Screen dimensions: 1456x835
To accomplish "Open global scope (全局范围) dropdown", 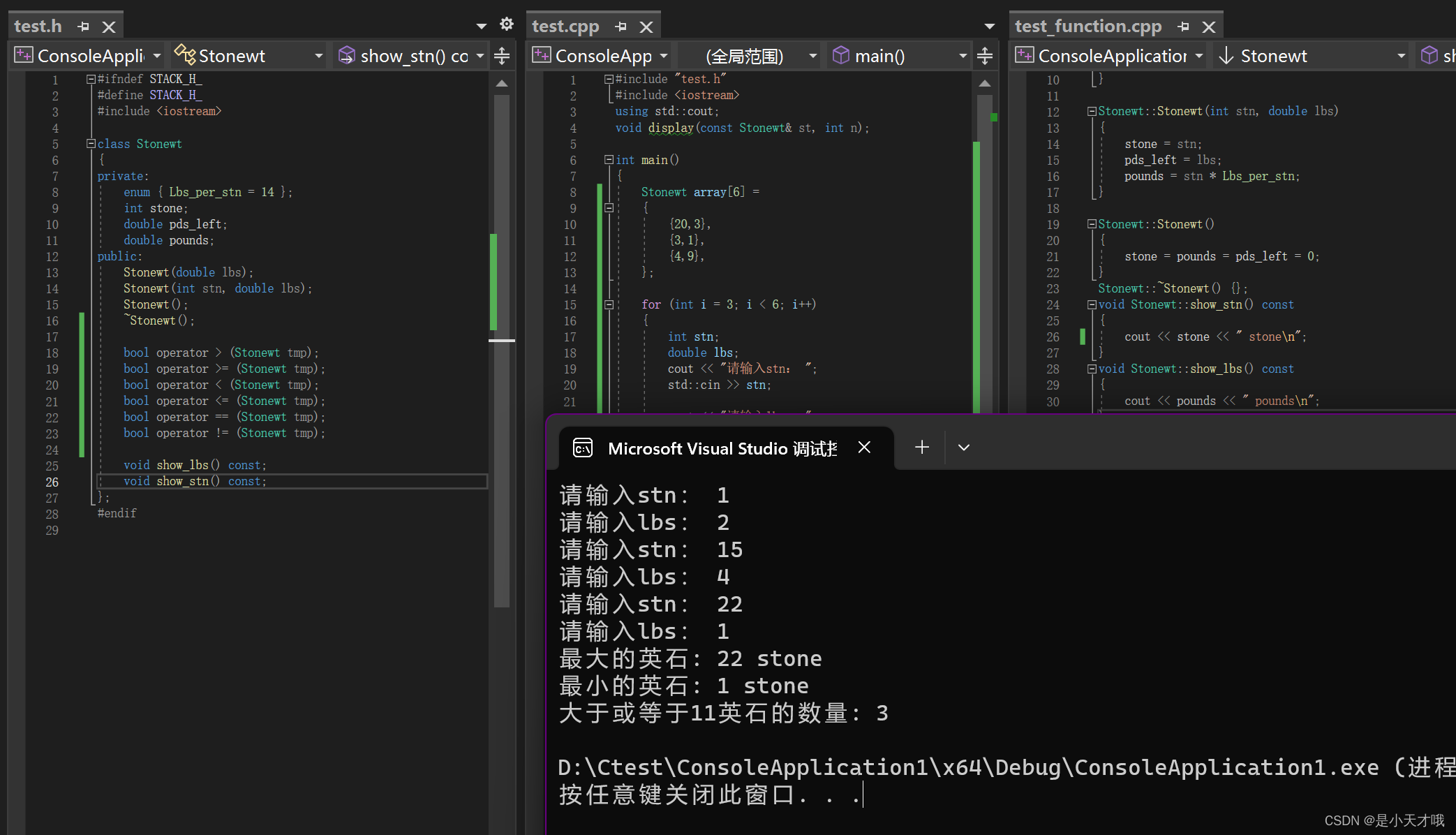I will pyautogui.click(x=812, y=56).
